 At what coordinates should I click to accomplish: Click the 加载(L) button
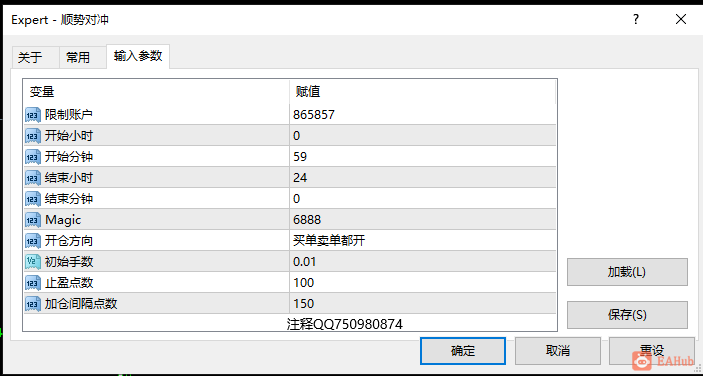click(627, 272)
